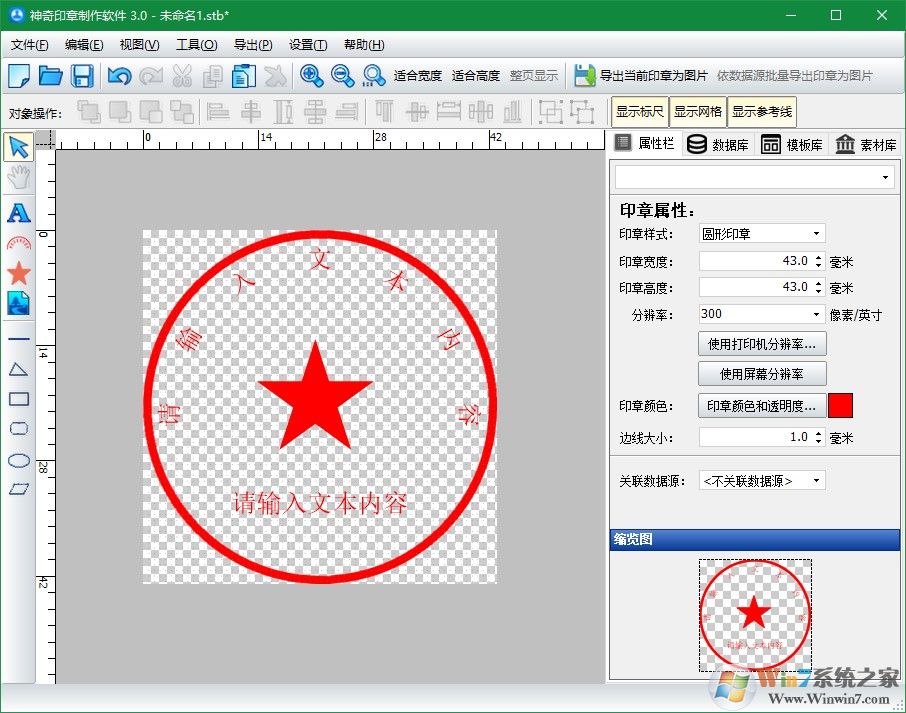Open the 关联数据源 dropdown
Screen dimensions: 906x713
coord(762,481)
